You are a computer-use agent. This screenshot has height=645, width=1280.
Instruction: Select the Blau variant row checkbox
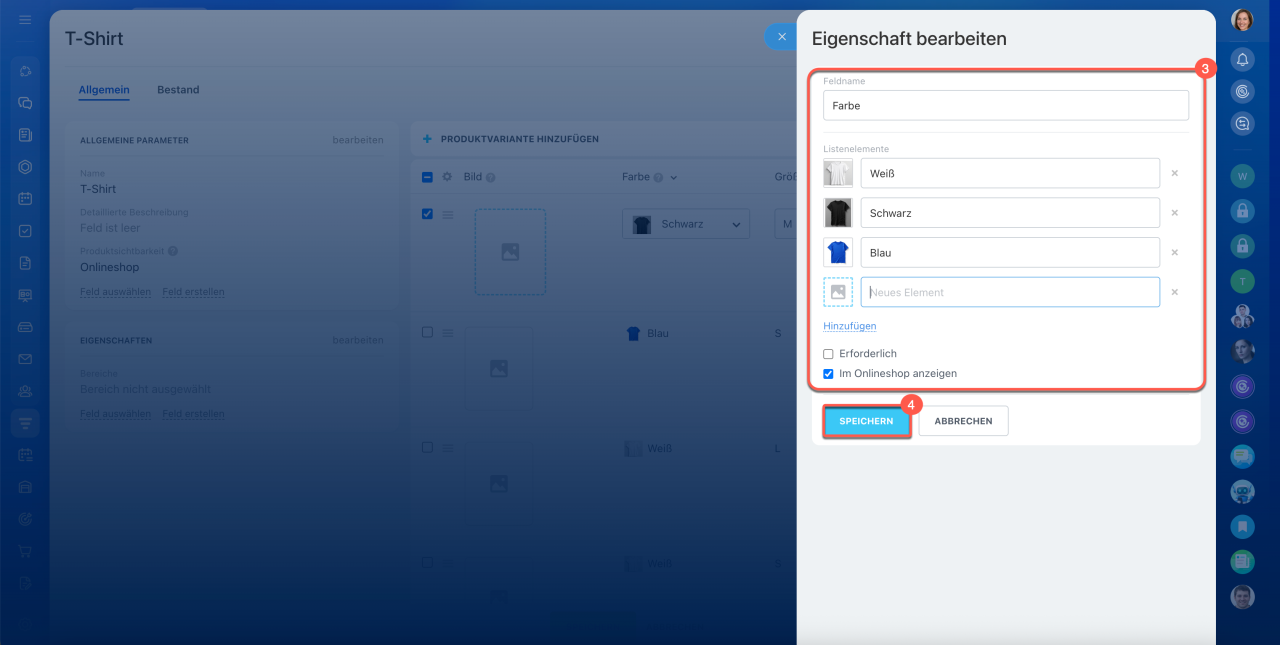click(x=427, y=332)
